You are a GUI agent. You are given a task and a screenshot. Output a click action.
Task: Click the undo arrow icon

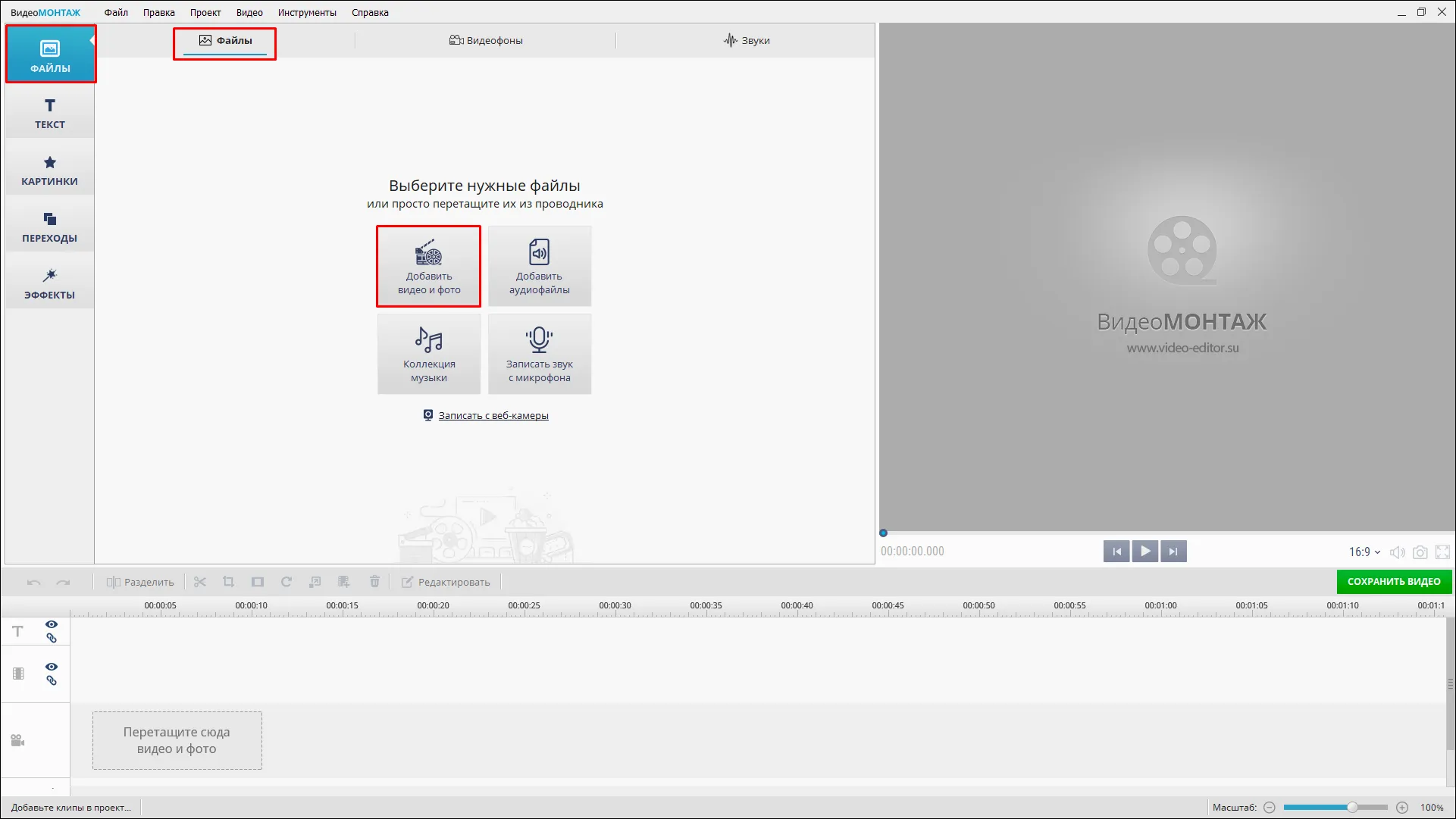[34, 582]
